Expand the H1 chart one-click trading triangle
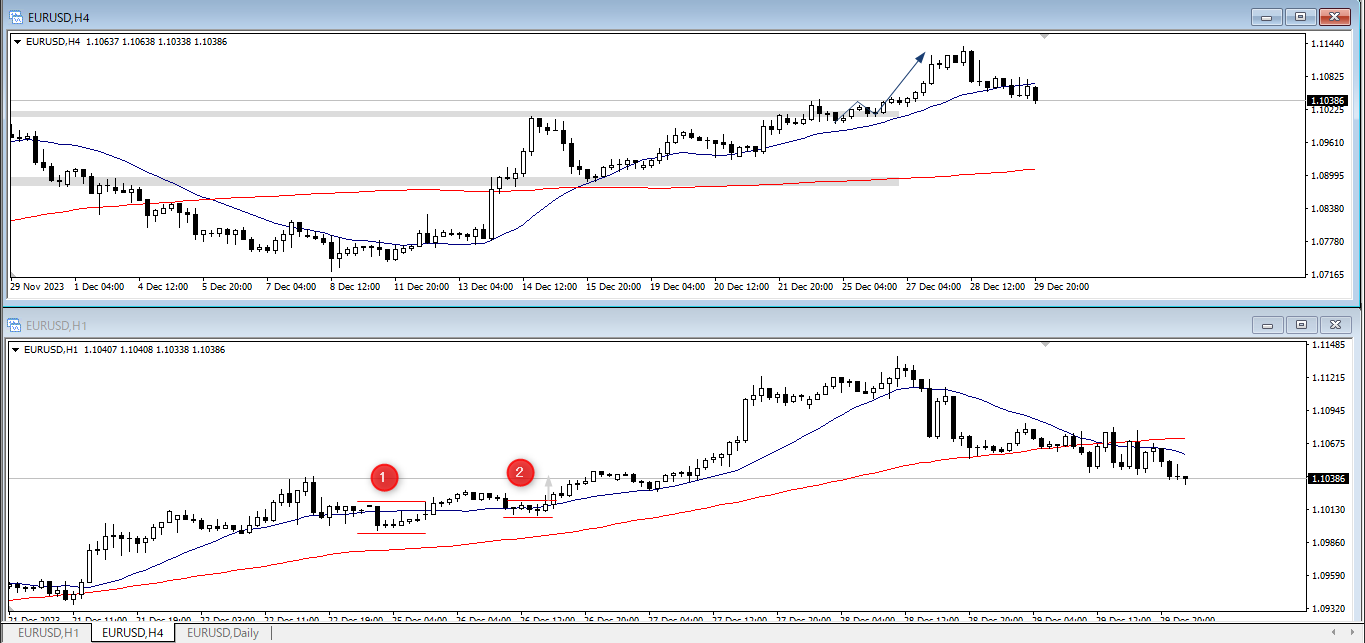The image size is (1365, 643). (x=17, y=350)
